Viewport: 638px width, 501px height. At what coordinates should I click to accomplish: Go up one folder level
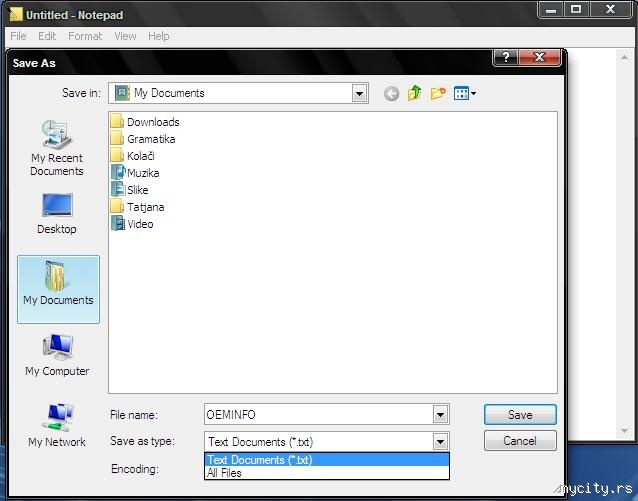coord(415,93)
